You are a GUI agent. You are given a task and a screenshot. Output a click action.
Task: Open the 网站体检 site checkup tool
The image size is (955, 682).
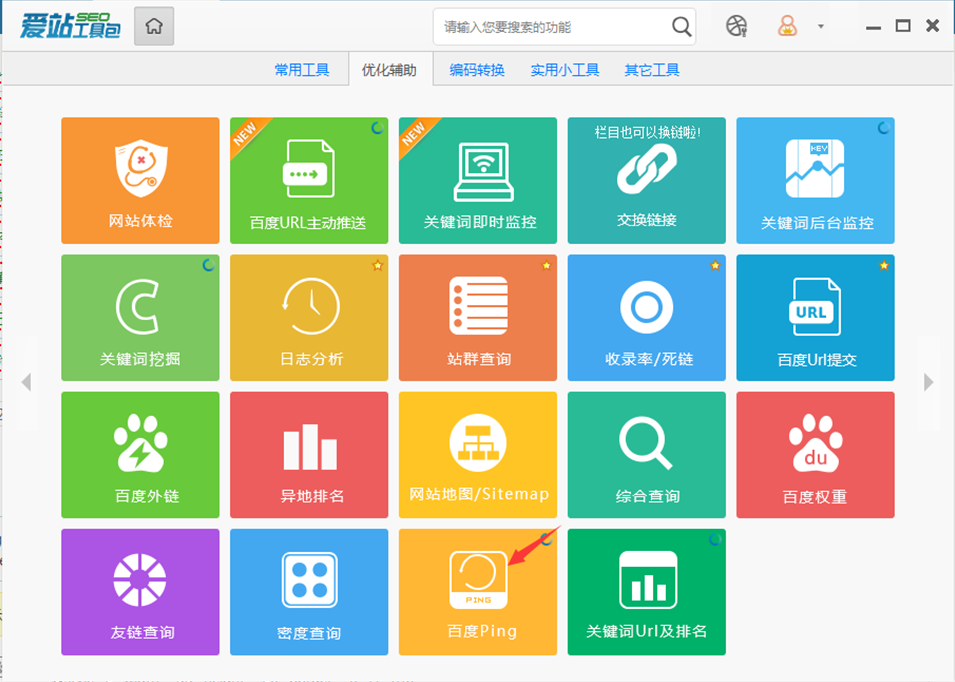[x=140, y=180]
